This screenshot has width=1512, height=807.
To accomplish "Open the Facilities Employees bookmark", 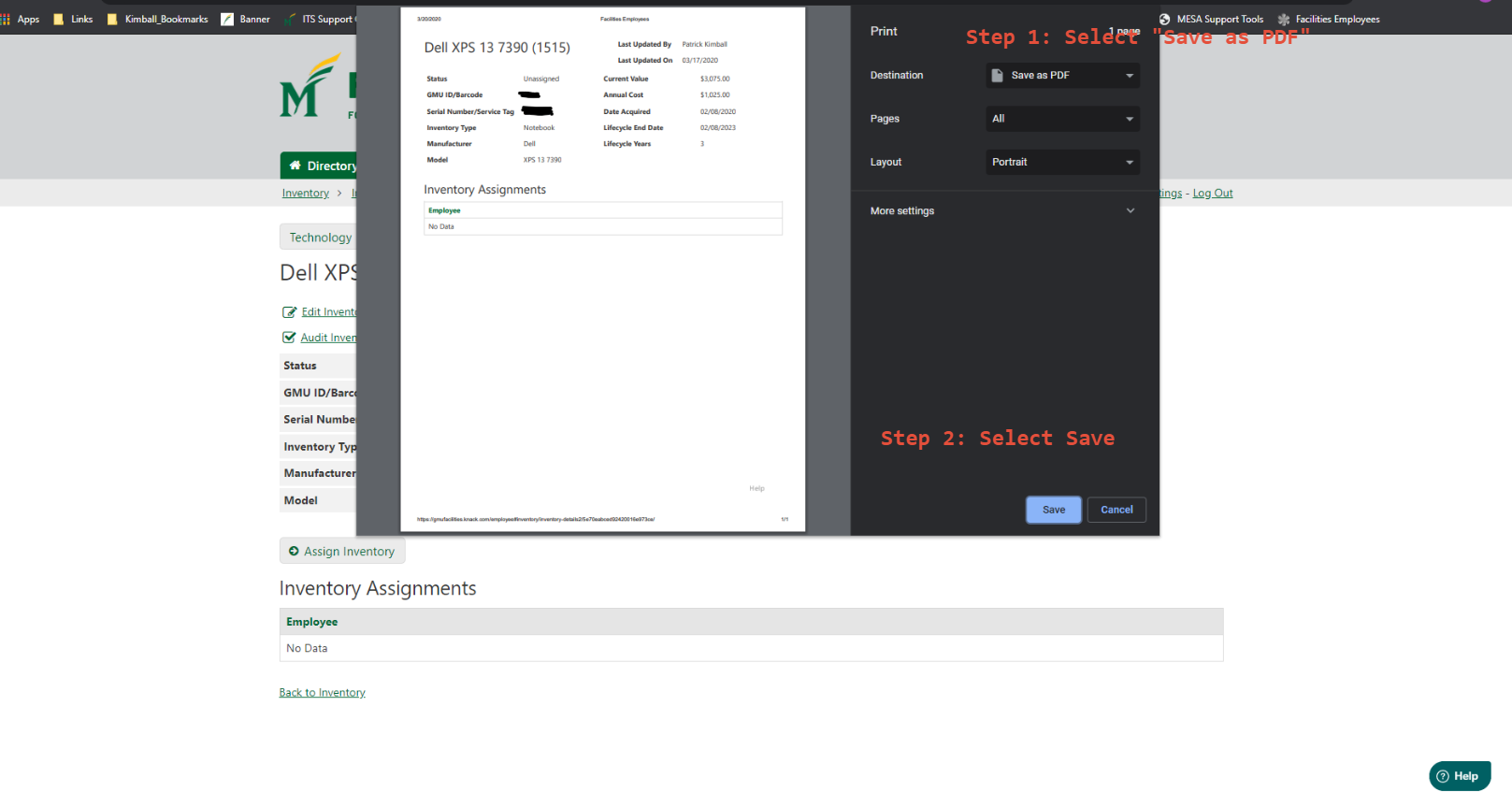I will coord(1328,19).
